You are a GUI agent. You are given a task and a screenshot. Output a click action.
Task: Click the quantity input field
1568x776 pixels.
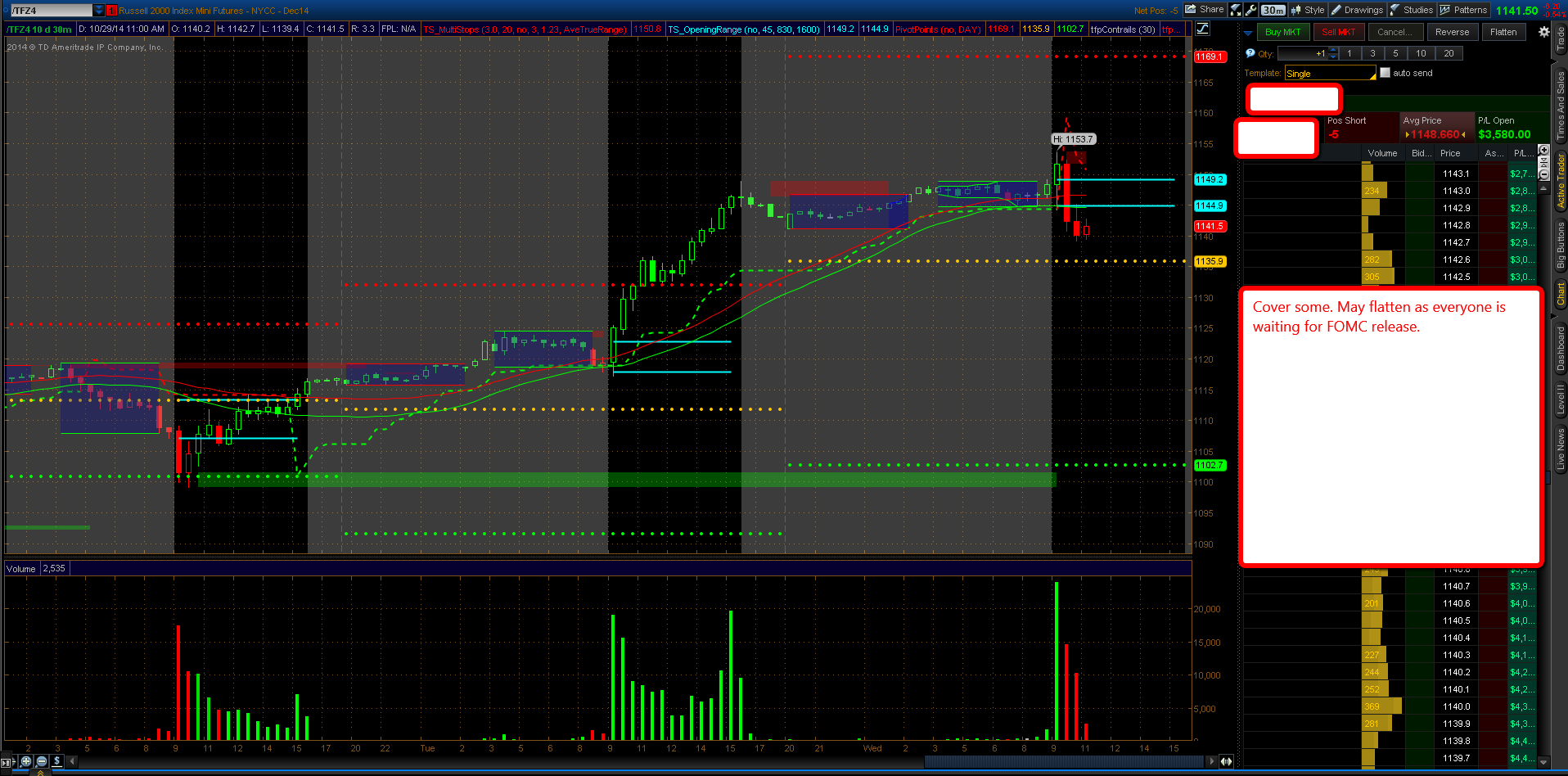[1302, 53]
